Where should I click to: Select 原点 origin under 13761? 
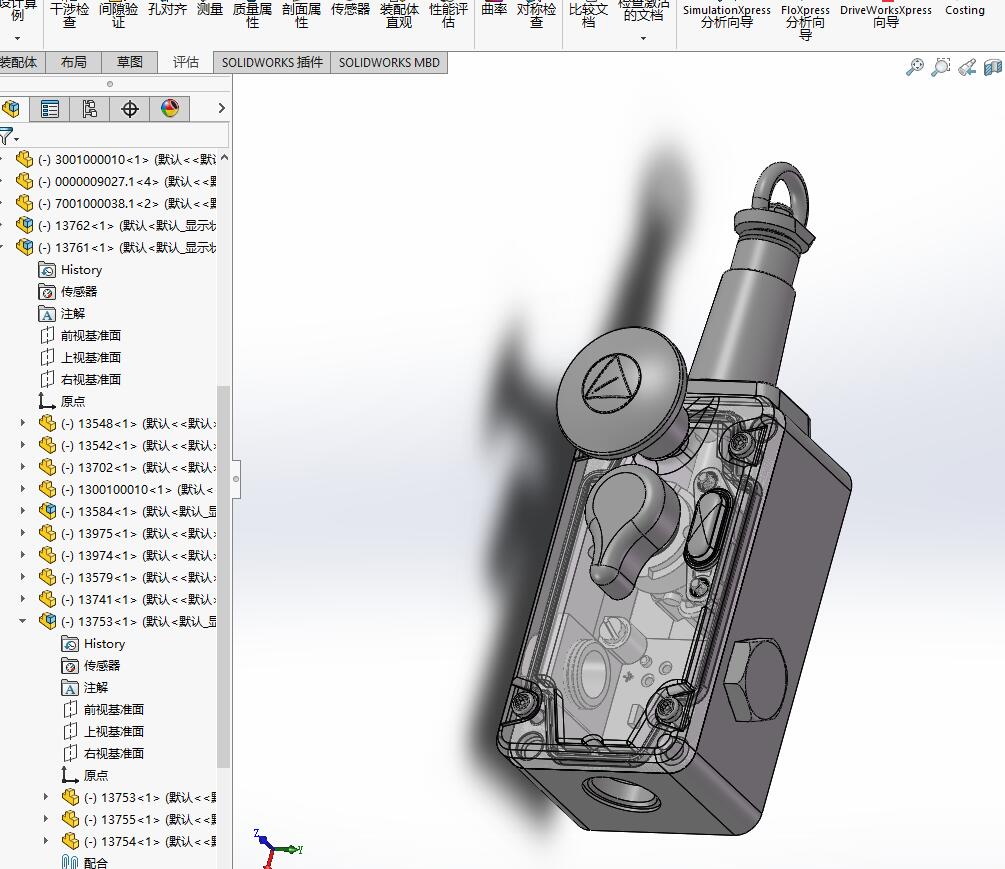pyautogui.click(x=62, y=401)
